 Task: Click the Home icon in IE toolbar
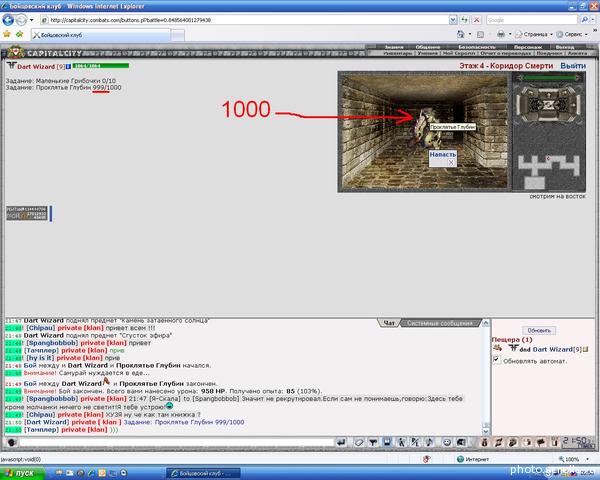(461, 34)
